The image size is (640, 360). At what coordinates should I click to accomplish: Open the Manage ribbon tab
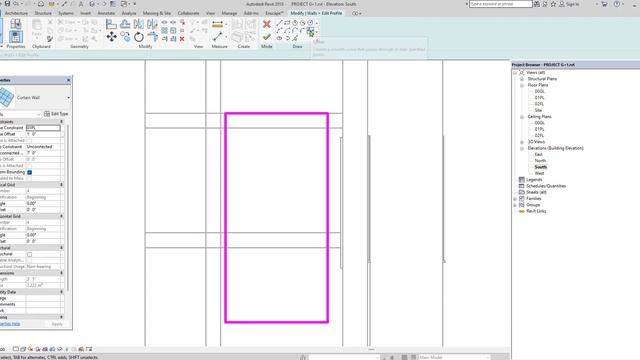pyautogui.click(x=229, y=13)
